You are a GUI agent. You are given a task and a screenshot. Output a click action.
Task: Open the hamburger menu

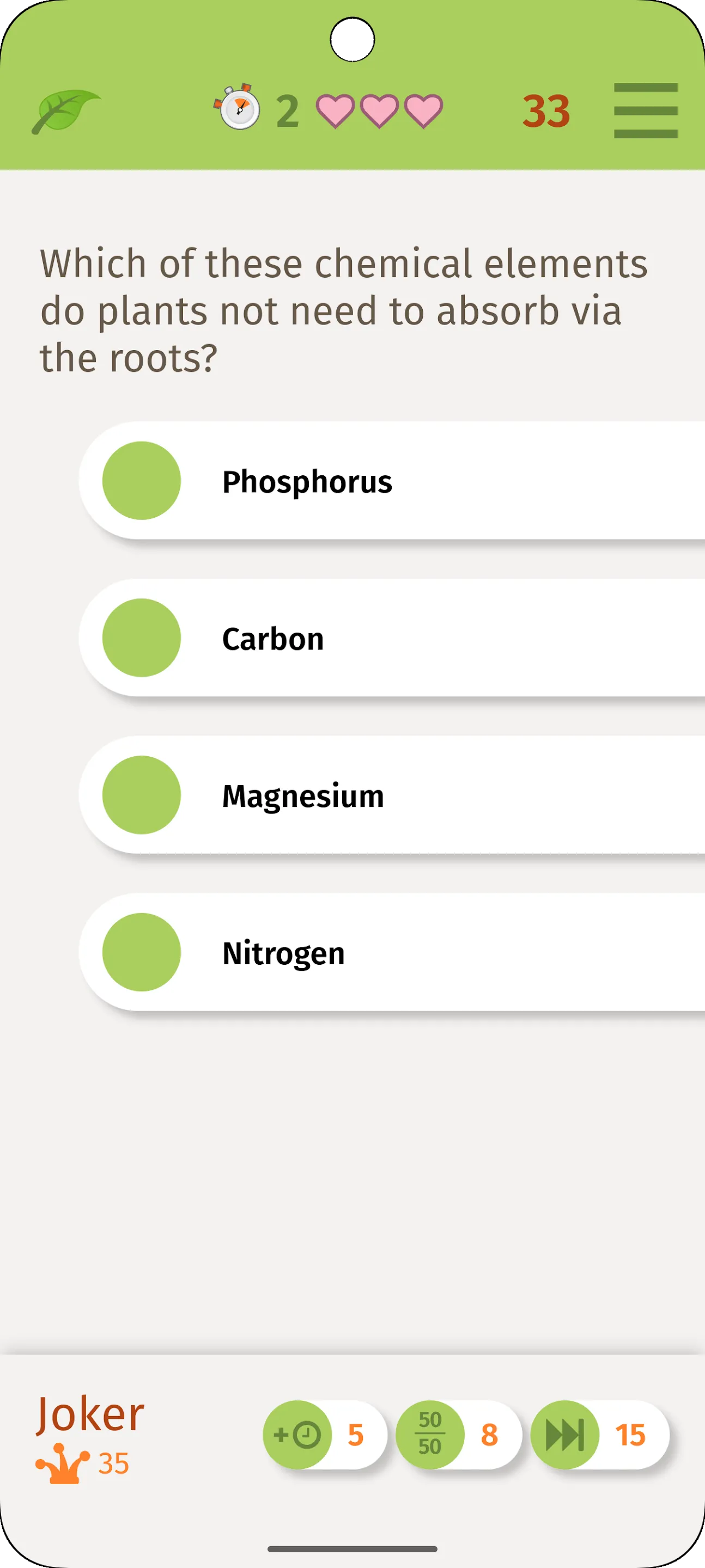645,111
